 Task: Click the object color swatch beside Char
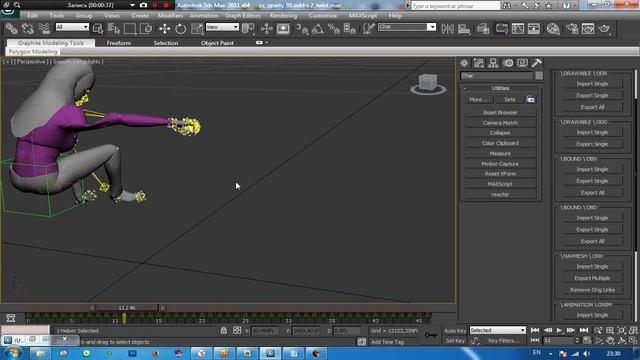pyautogui.click(x=539, y=76)
